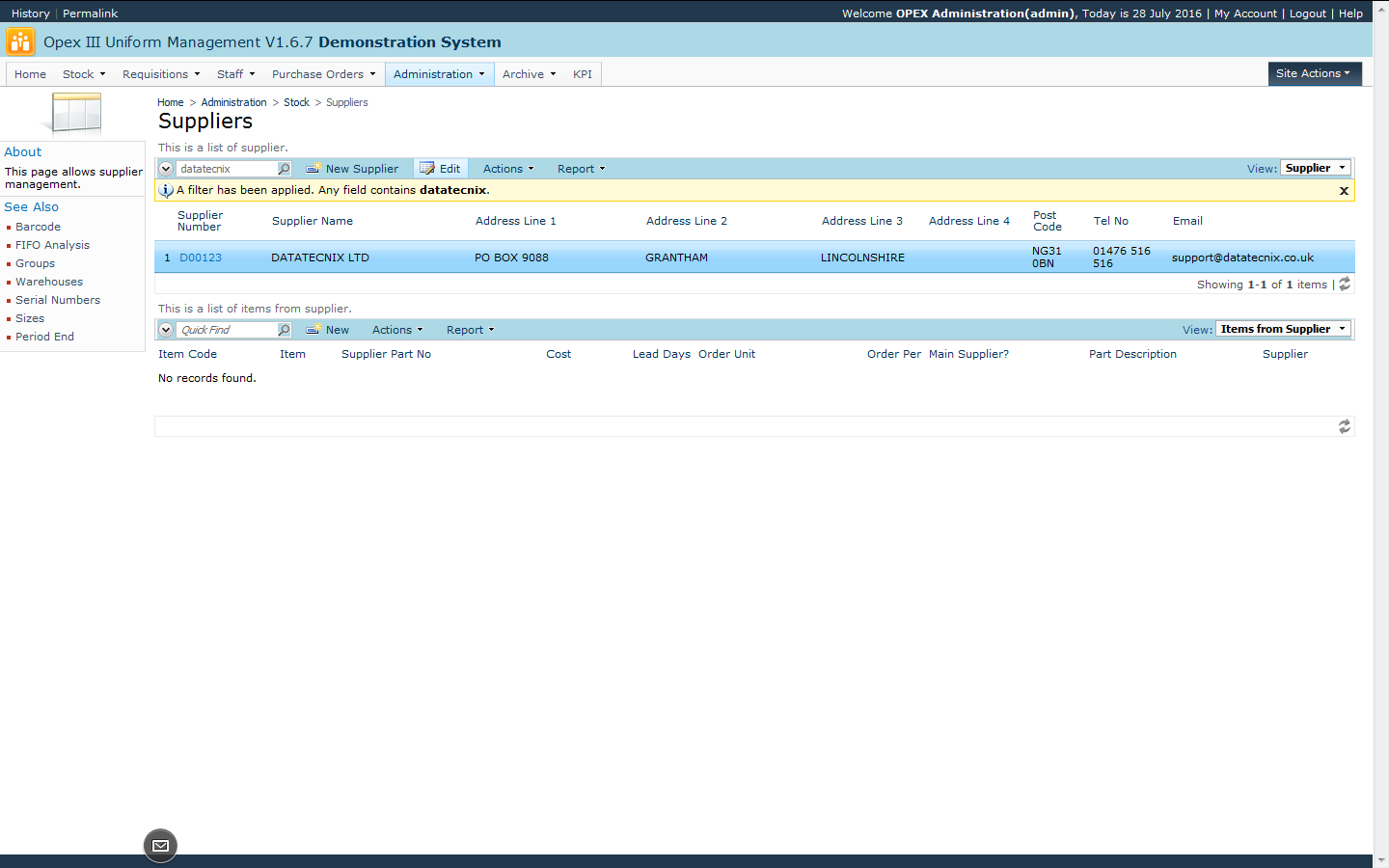Click the Lead Days column header
Image resolution: width=1389 pixels, height=868 pixels.
click(662, 354)
